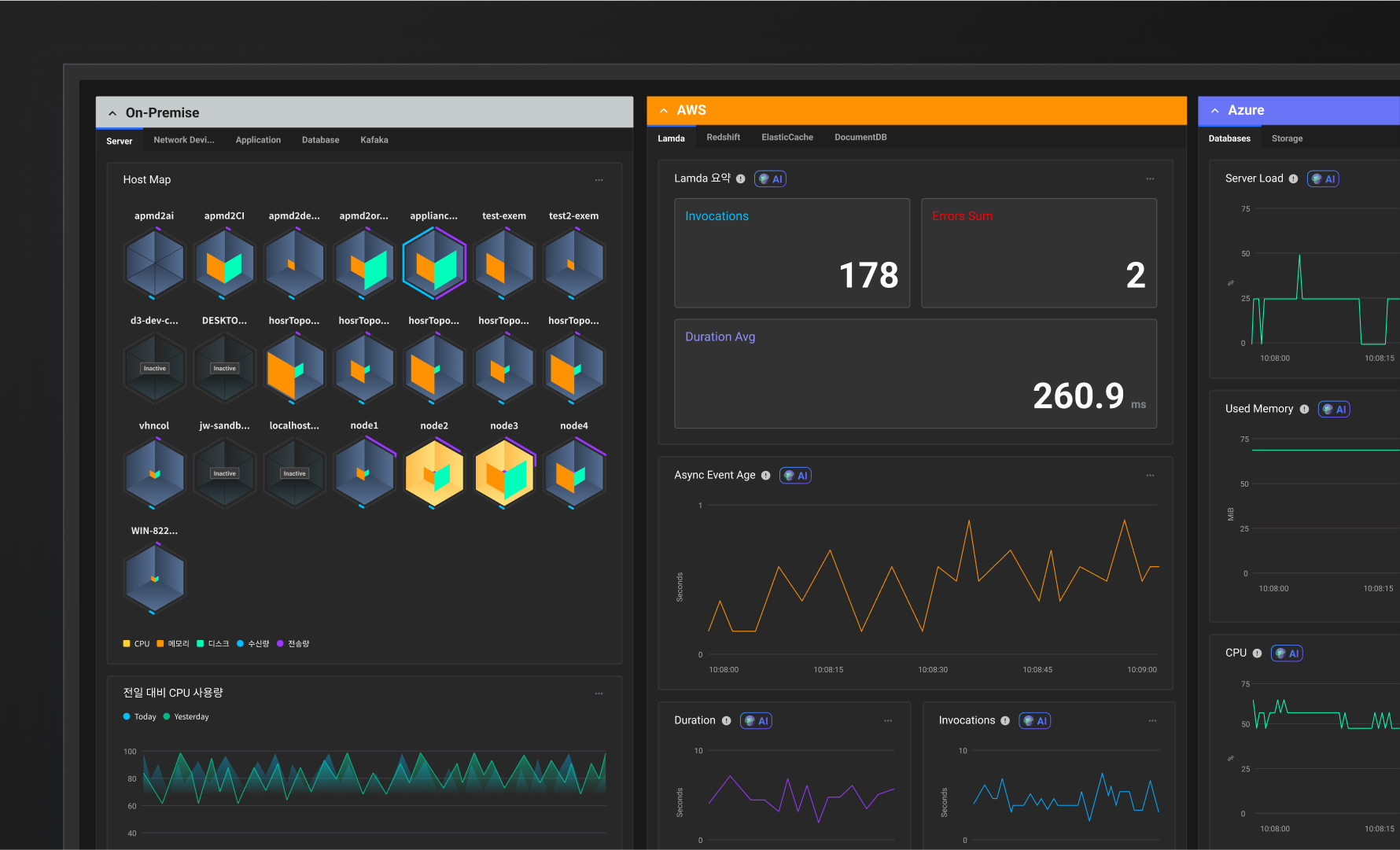This screenshot has height=850, width=1400.
Task: Switch to the Kafka tab
Action: (x=374, y=140)
